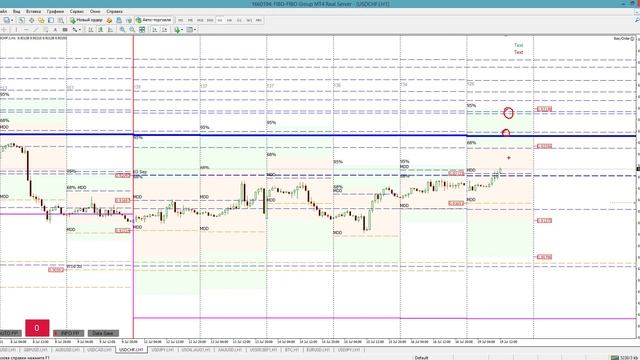Expand the Arrows tool dropdown

click(80, 29)
